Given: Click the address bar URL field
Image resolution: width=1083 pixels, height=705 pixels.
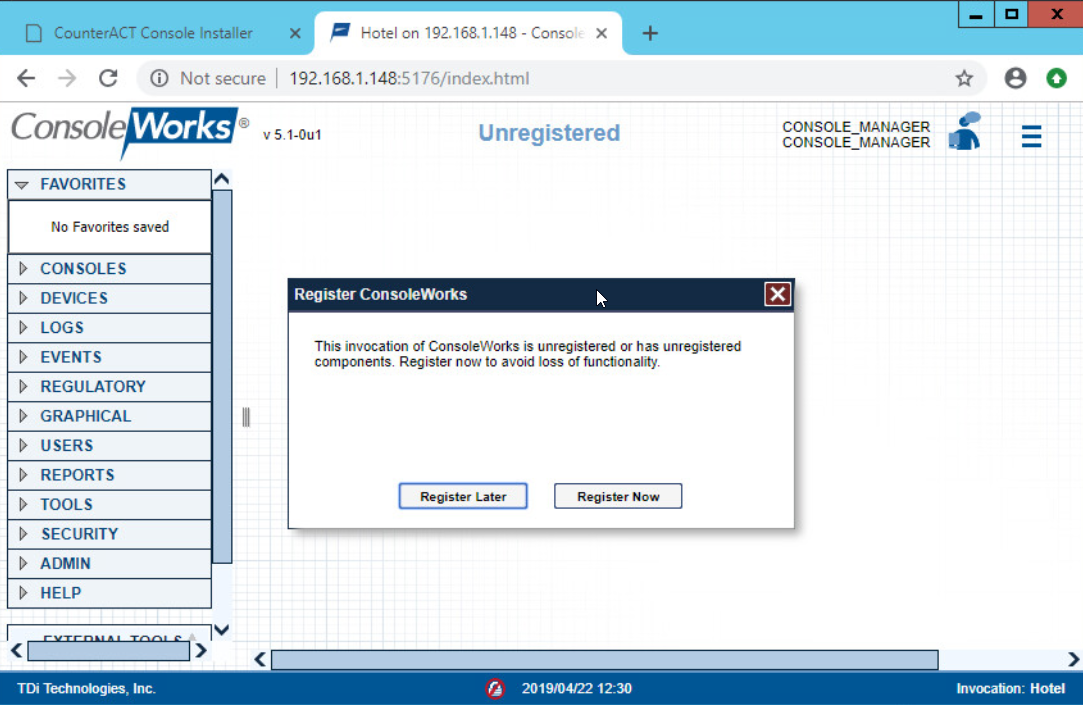Looking at the screenshot, I should pyautogui.click(x=409, y=78).
